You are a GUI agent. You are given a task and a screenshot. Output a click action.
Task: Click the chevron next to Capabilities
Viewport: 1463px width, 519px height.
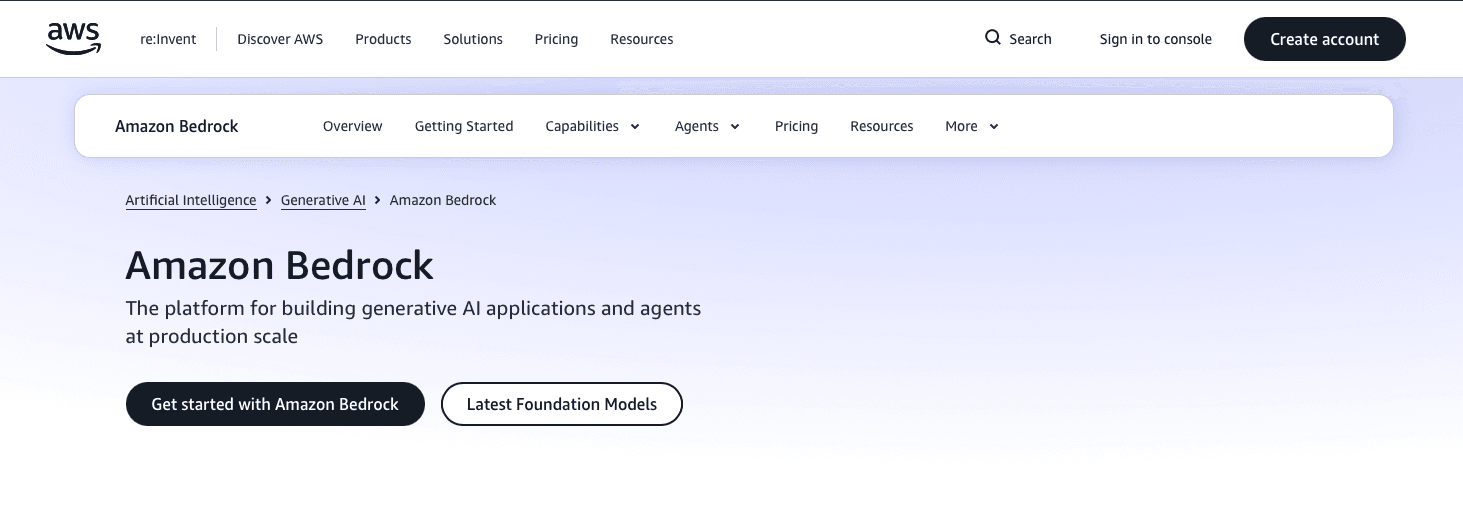(635, 127)
